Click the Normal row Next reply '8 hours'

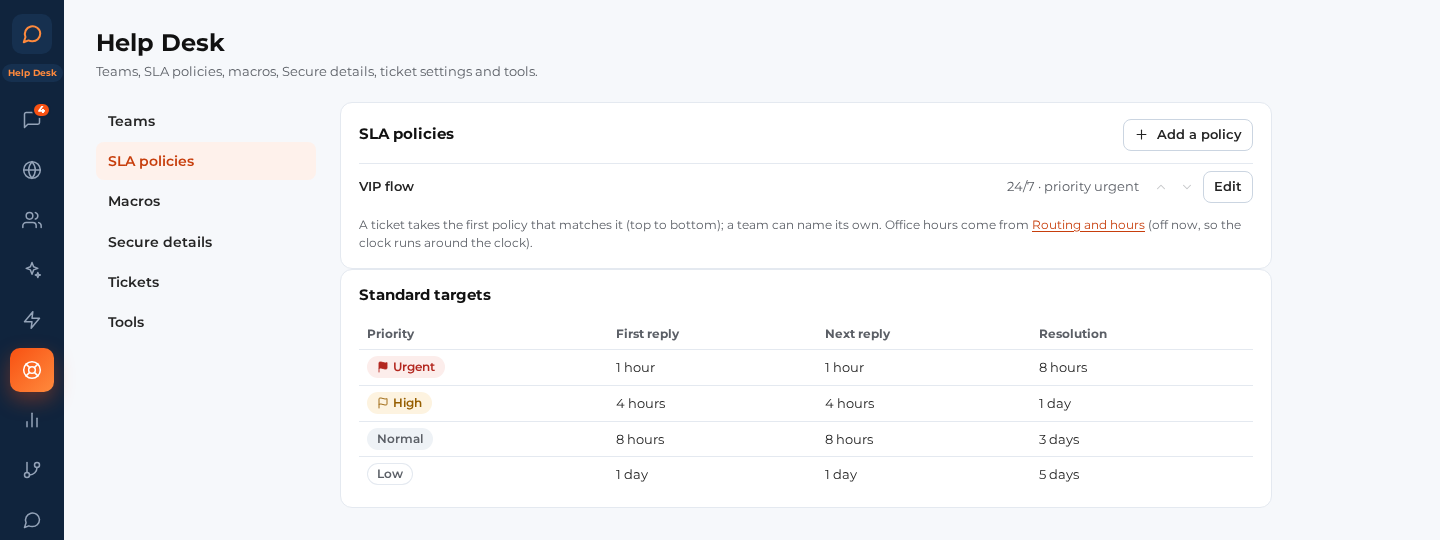pyautogui.click(x=849, y=439)
